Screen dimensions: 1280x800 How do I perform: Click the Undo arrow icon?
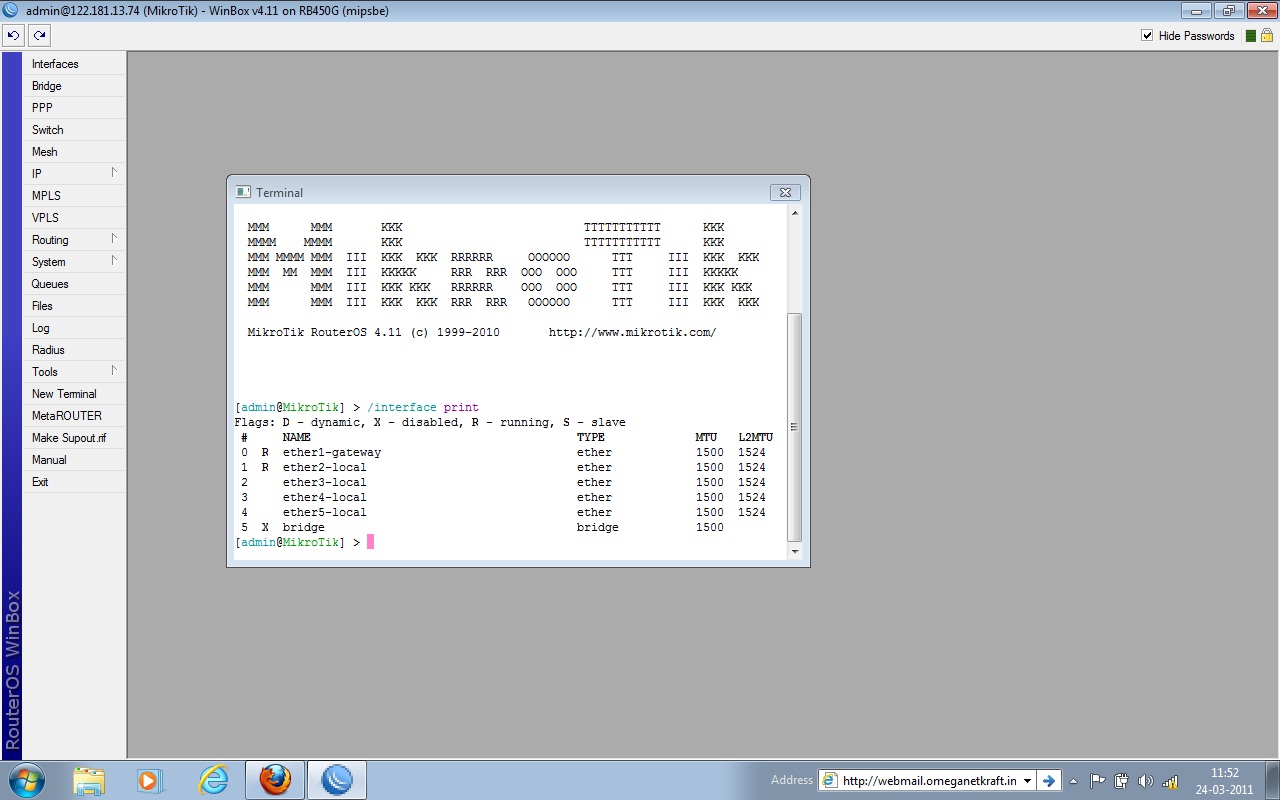13,35
